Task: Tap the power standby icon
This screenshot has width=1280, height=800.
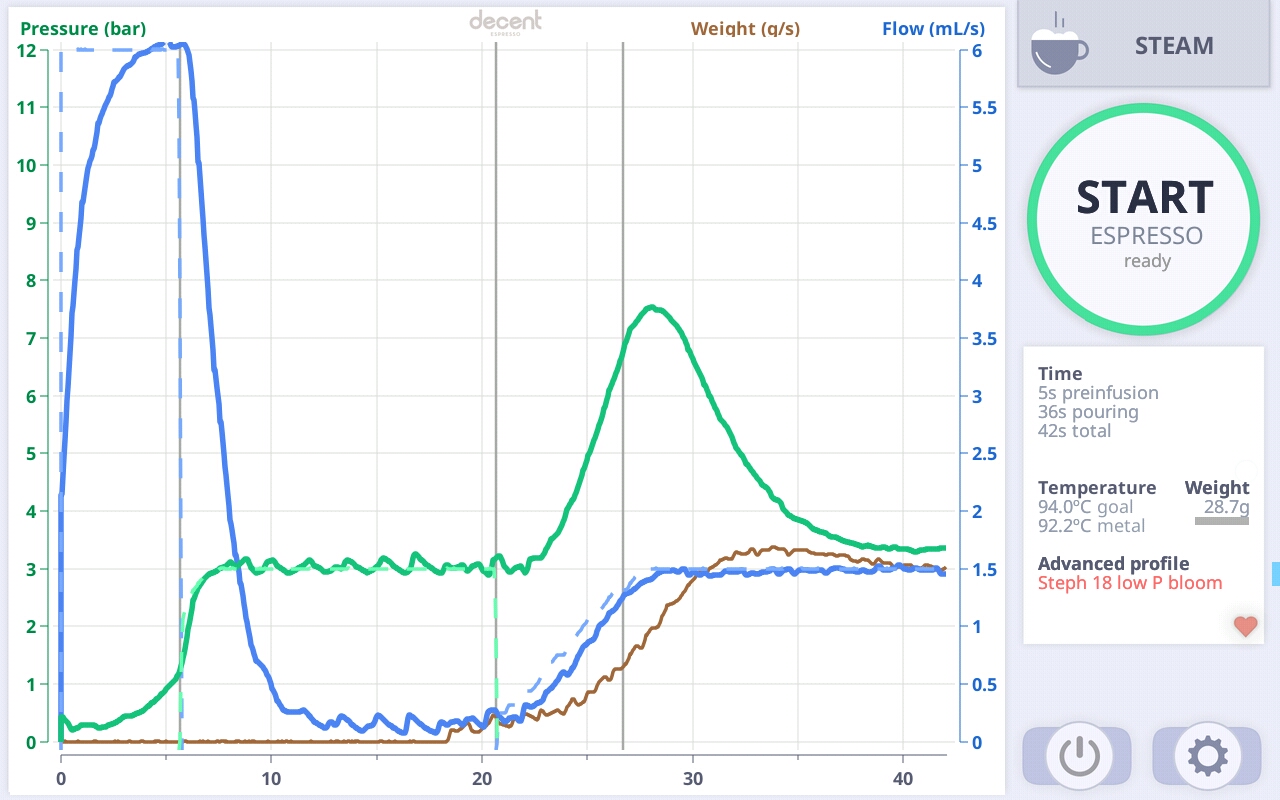Action: pos(1078,756)
